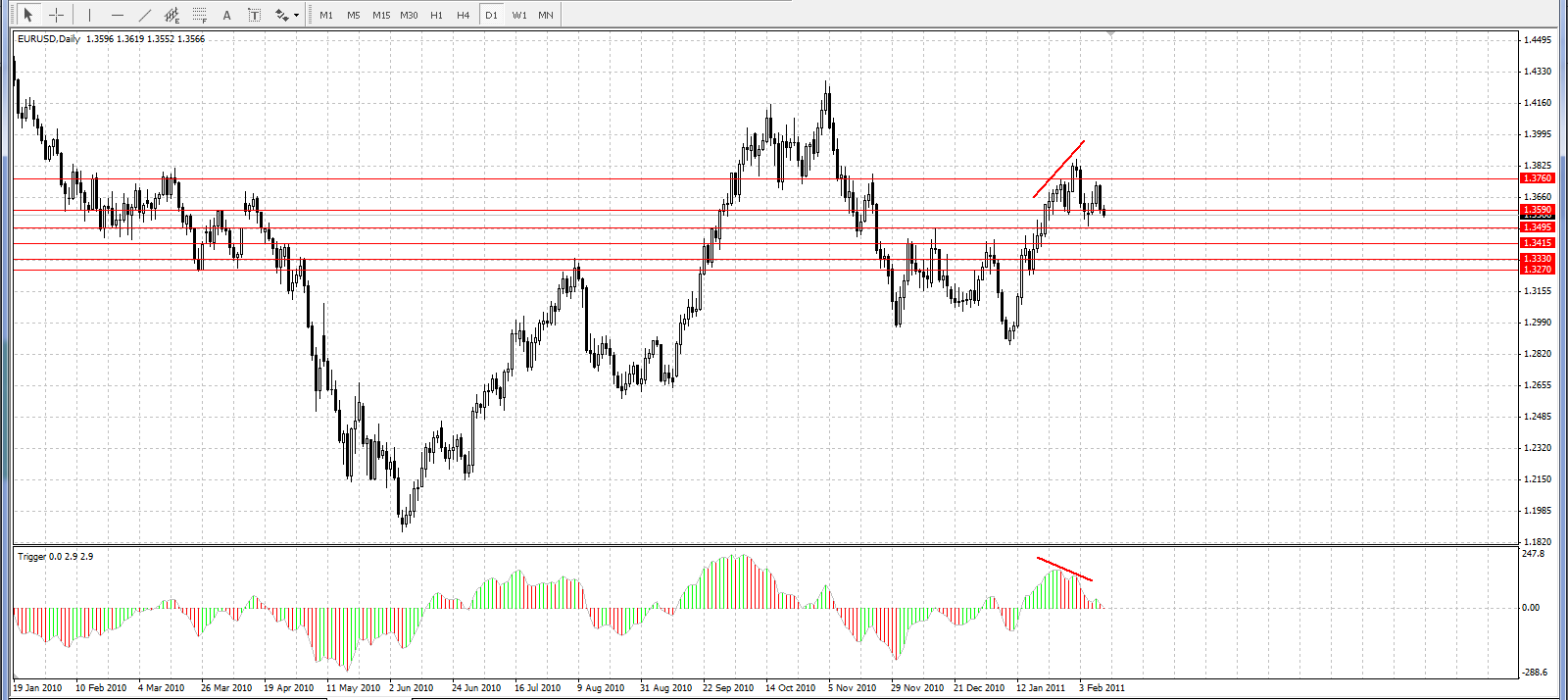Select the trendline drawing tool
Image resolution: width=1568 pixels, height=700 pixels.
point(145,15)
